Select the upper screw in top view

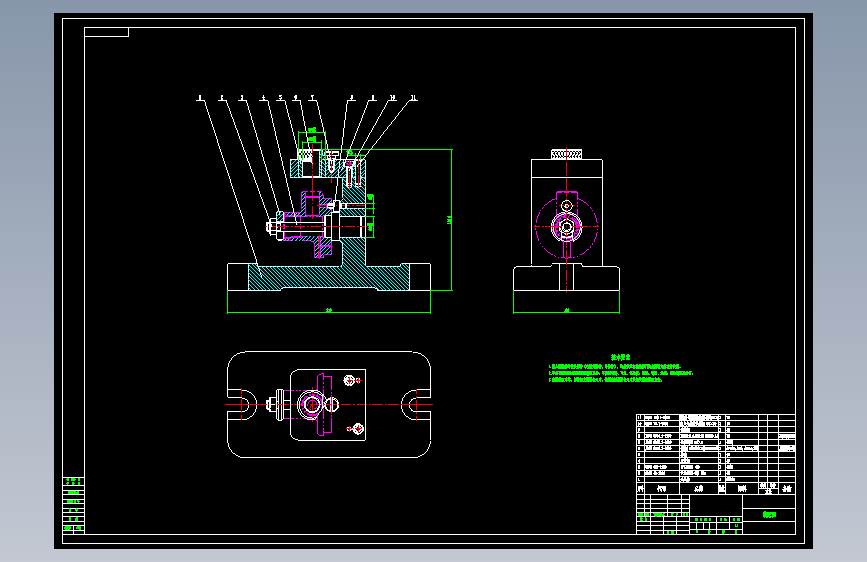(350, 381)
